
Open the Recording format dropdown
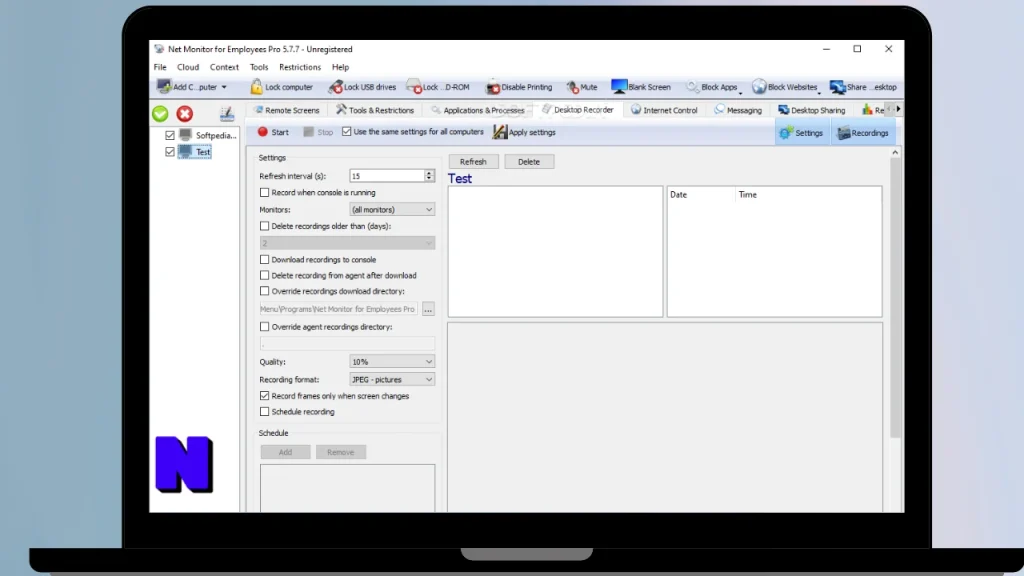pos(392,379)
